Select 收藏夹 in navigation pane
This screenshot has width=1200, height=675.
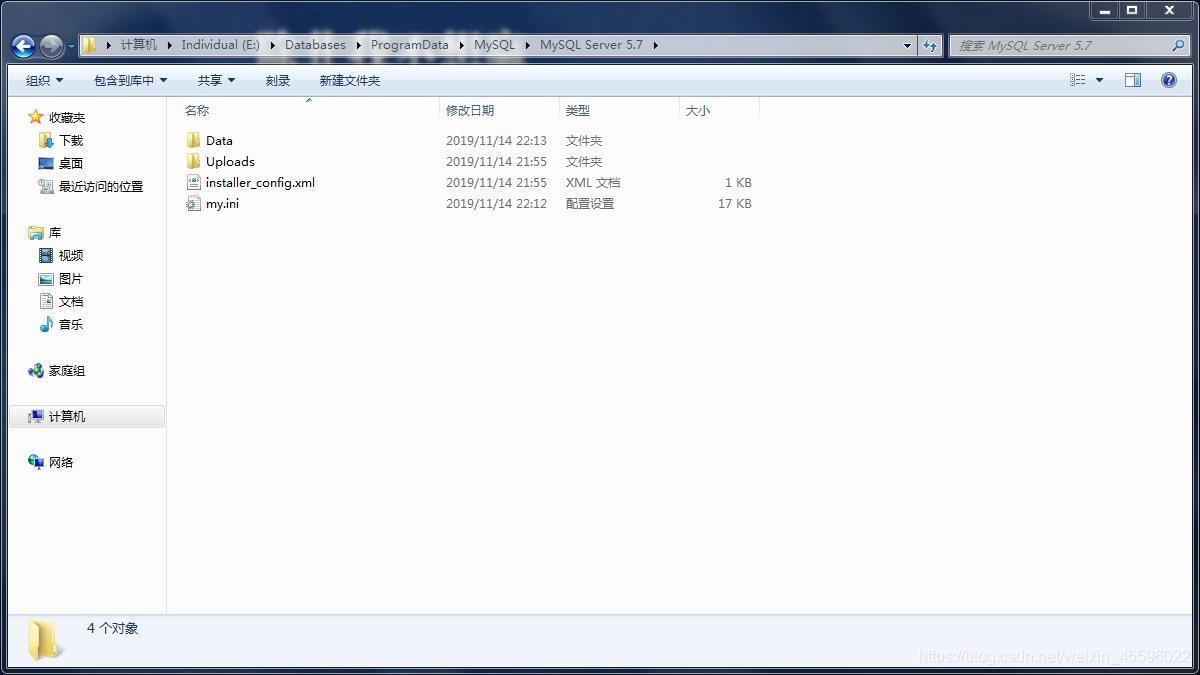click(67, 117)
